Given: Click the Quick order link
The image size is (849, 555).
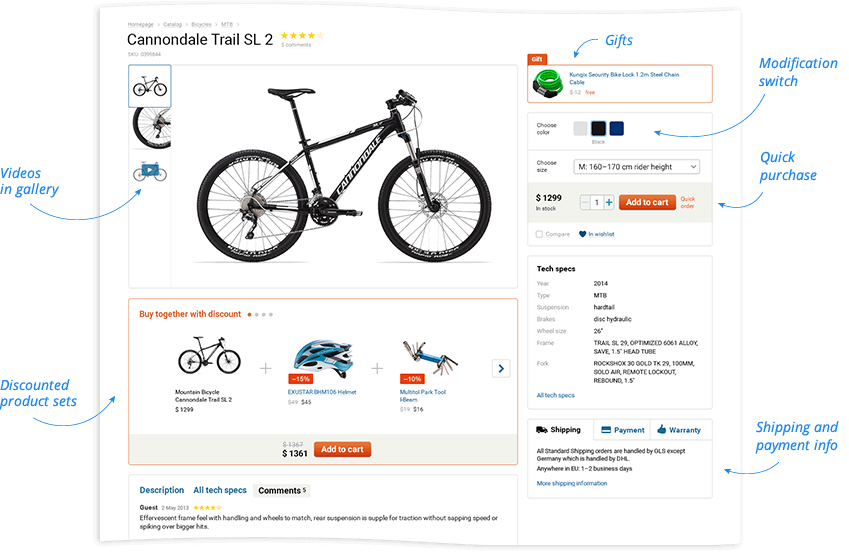Looking at the screenshot, I should pos(688,202).
